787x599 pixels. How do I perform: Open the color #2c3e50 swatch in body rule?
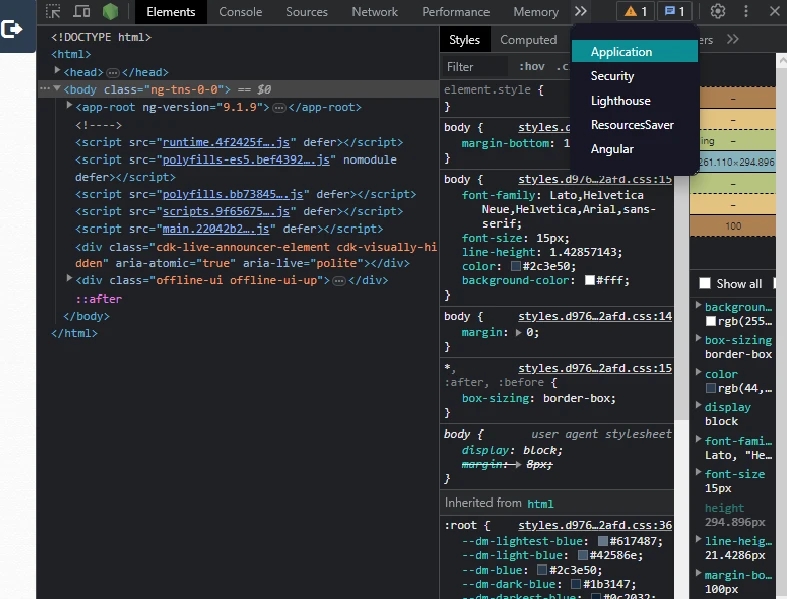(516, 266)
